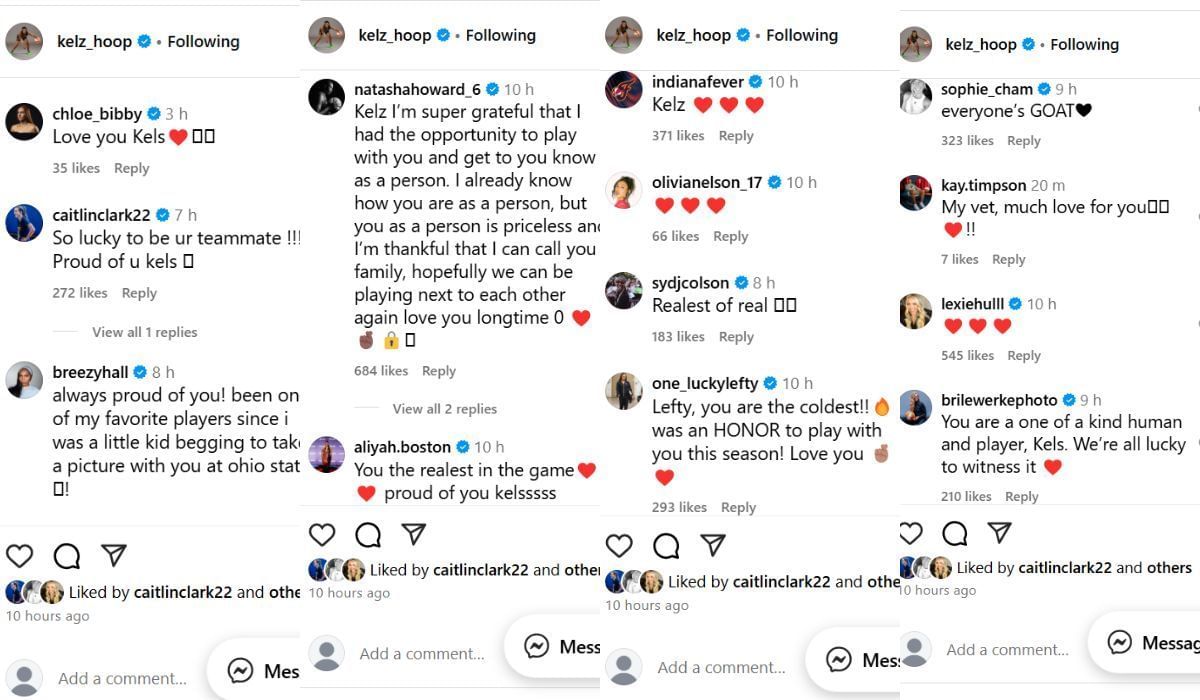
Task: Expand View all 1 replies
Action: click(144, 332)
